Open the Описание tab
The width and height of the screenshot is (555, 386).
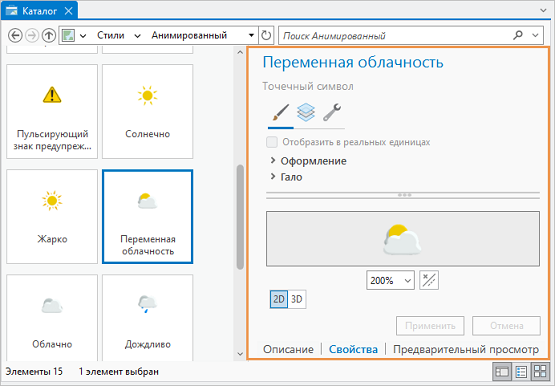click(x=288, y=349)
